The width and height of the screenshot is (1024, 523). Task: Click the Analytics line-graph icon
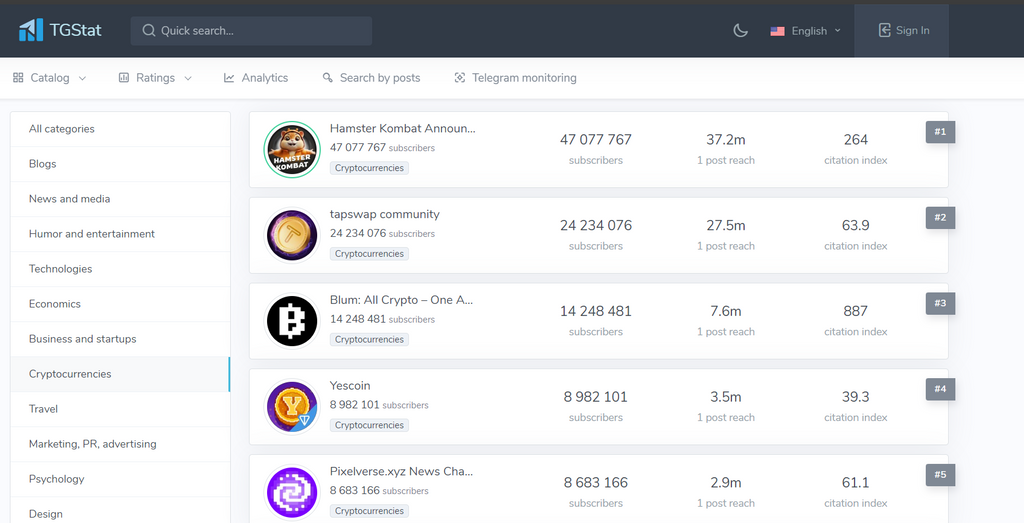229,78
